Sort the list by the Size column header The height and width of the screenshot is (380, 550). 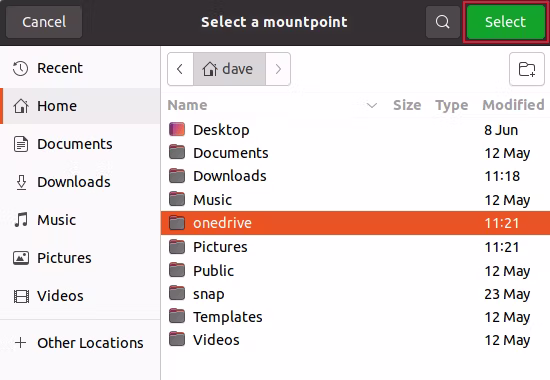(407, 105)
